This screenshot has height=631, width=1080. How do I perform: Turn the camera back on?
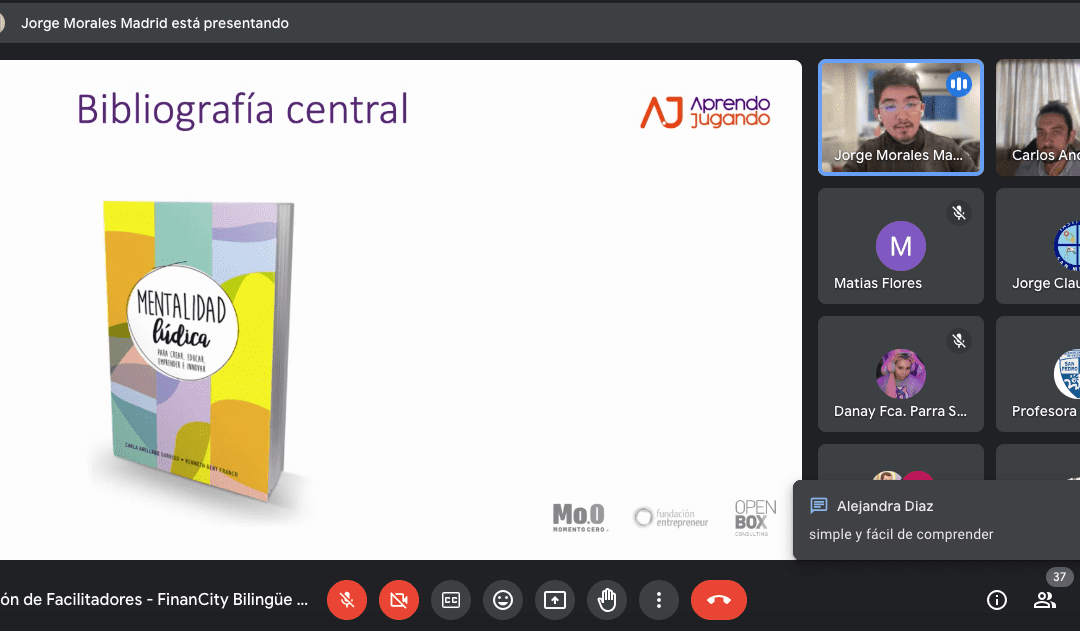tap(399, 600)
